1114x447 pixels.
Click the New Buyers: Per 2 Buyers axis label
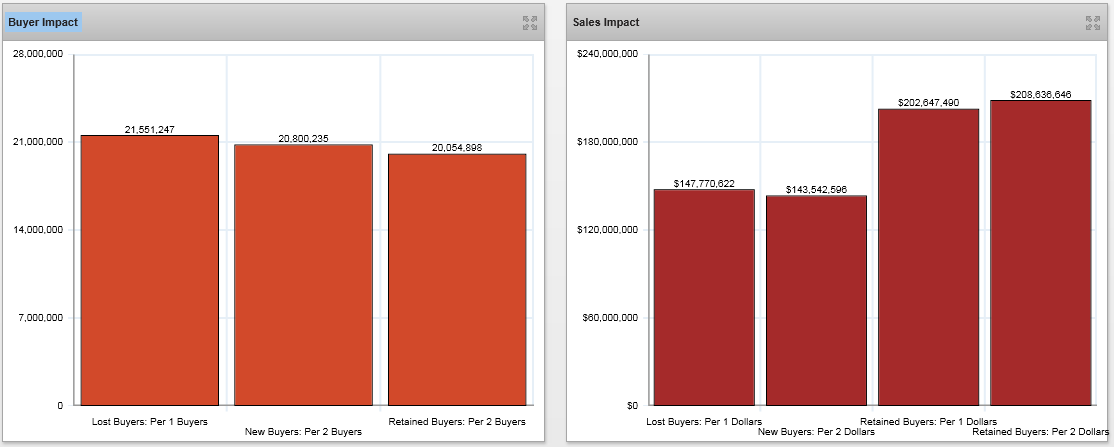point(303,431)
